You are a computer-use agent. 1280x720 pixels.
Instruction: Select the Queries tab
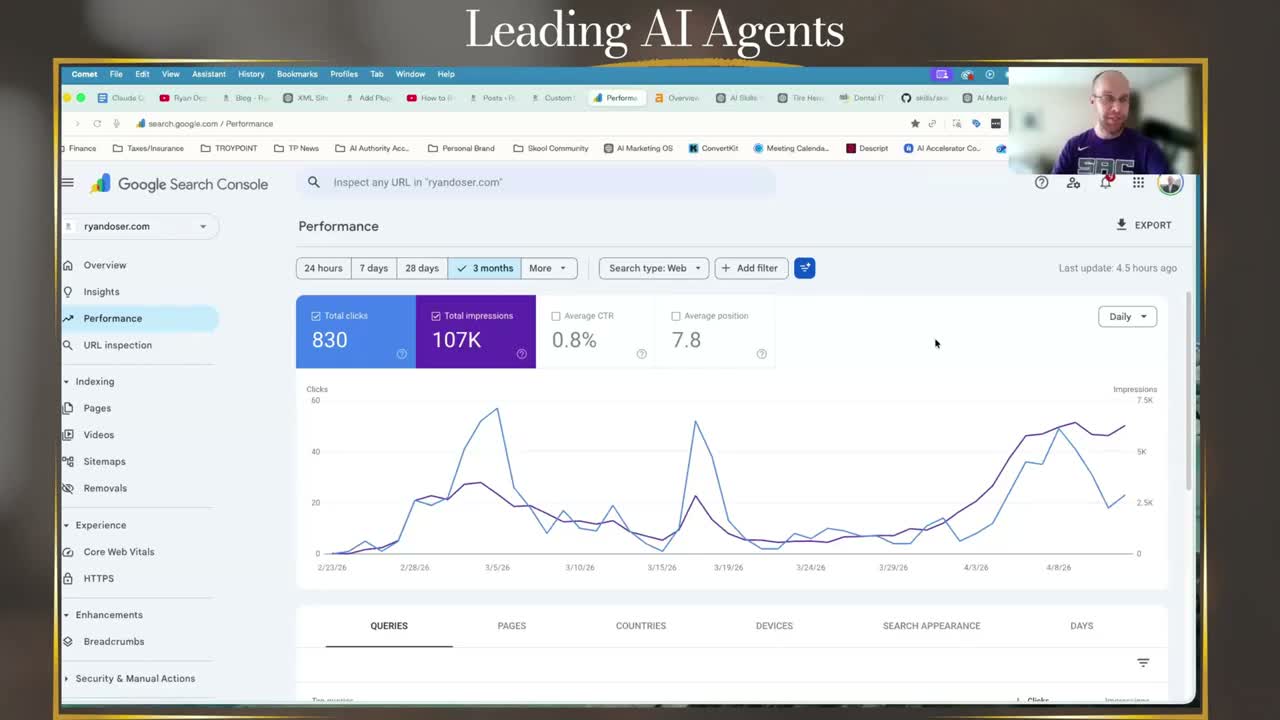click(389, 626)
